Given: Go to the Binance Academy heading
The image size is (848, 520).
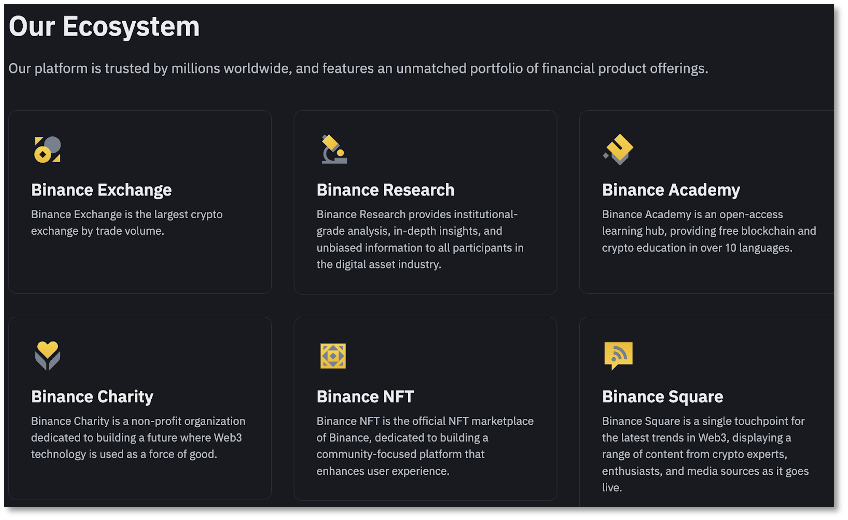Looking at the screenshot, I should 670,190.
